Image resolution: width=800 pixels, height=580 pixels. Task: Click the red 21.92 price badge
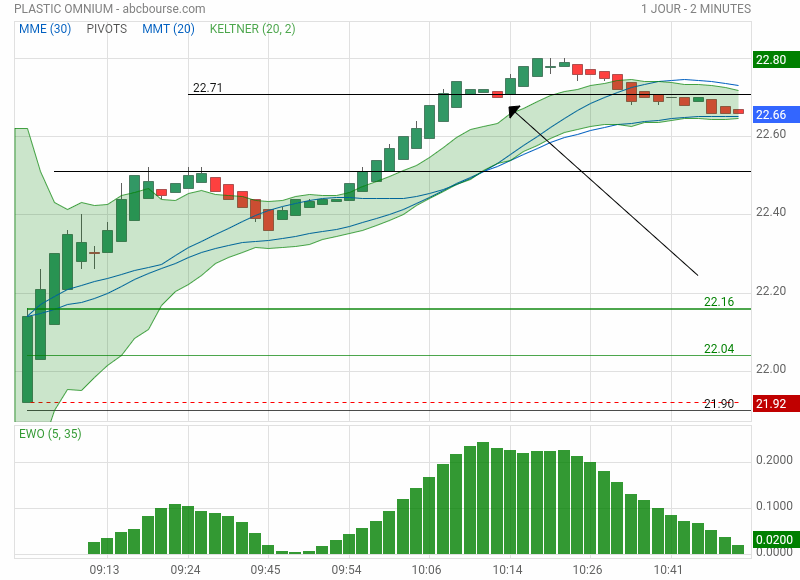coord(776,404)
